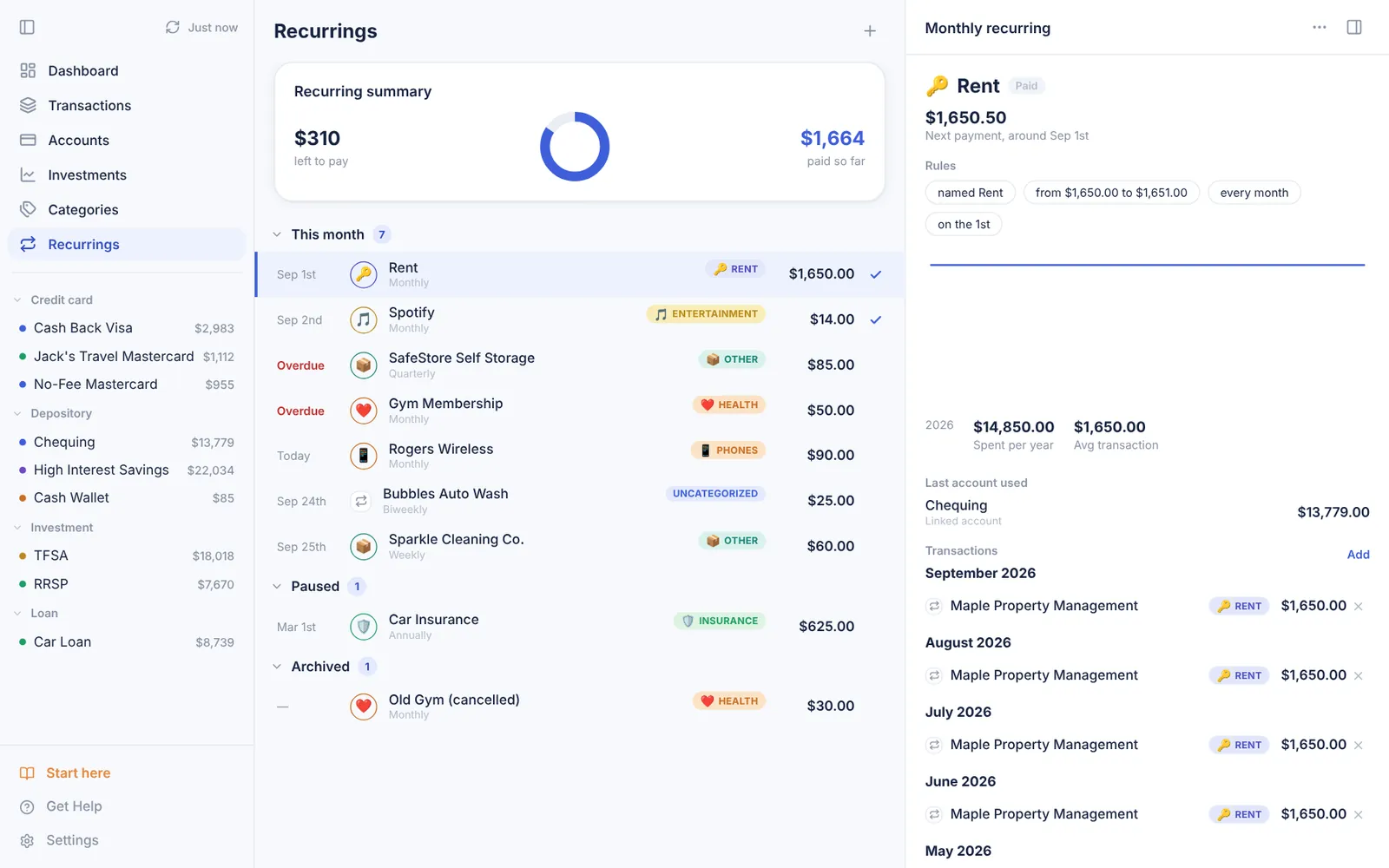Image resolution: width=1389 pixels, height=868 pixels.
Task: Select the Chequing account in sidebar
Action: click(127, 442)
